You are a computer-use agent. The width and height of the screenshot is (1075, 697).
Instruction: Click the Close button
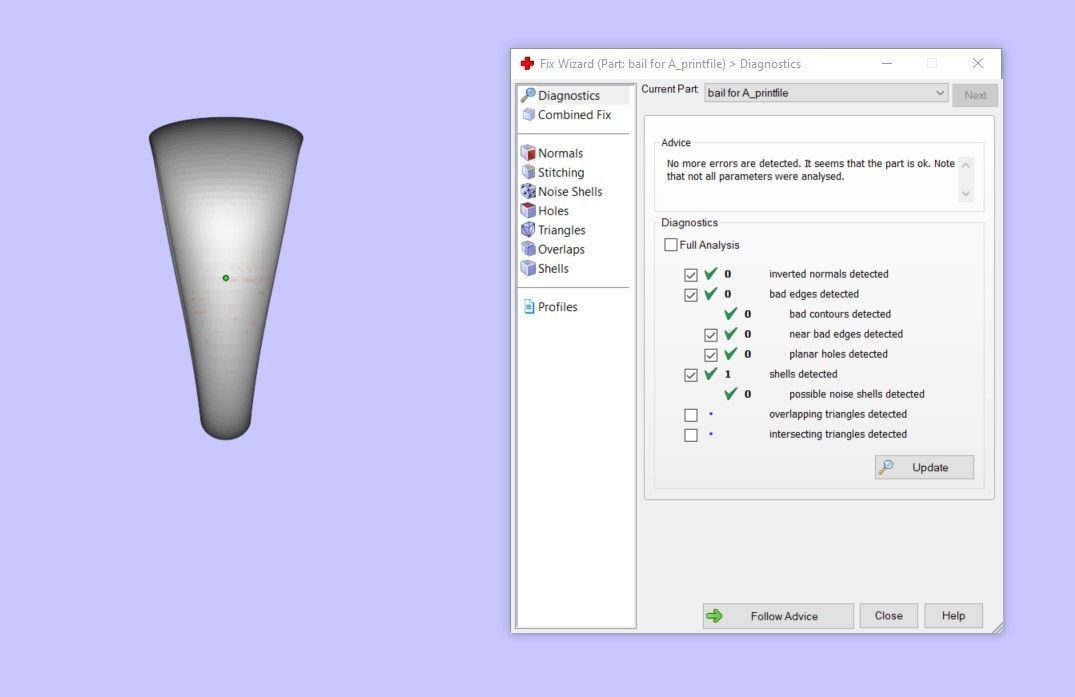coord(889,615)
